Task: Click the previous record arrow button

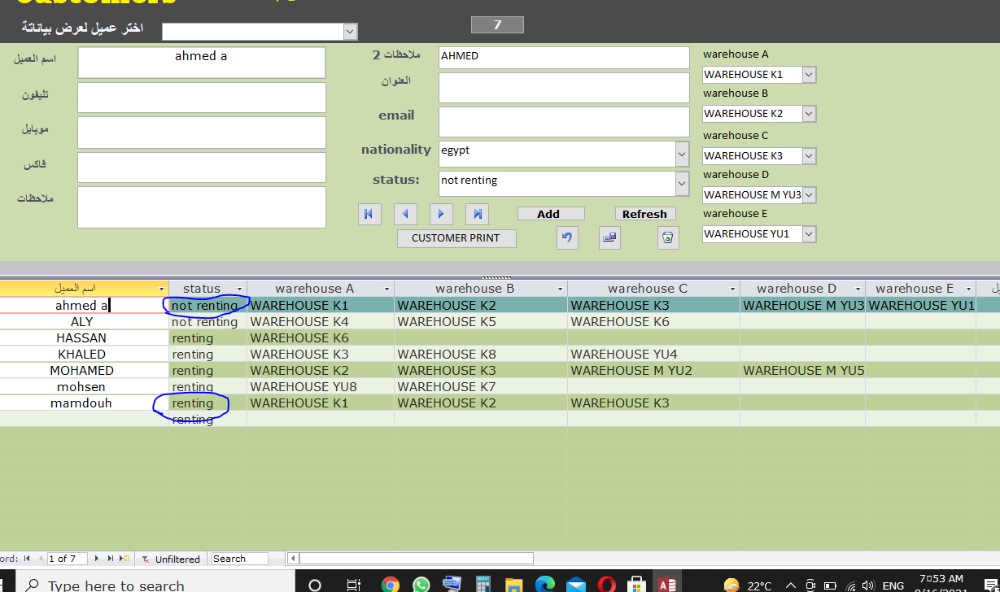Action: [405, 214]
